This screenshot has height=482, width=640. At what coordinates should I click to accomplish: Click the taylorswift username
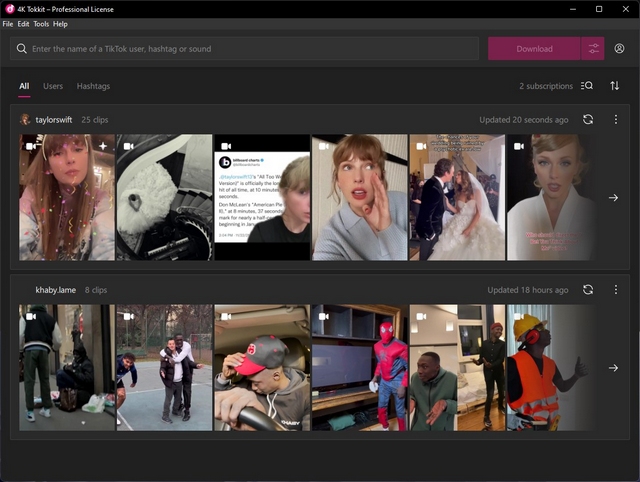tap(53, 120)
